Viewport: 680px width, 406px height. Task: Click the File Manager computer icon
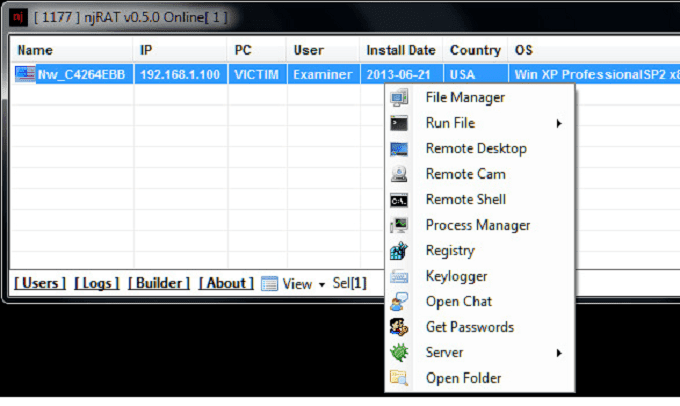(399, 97)
